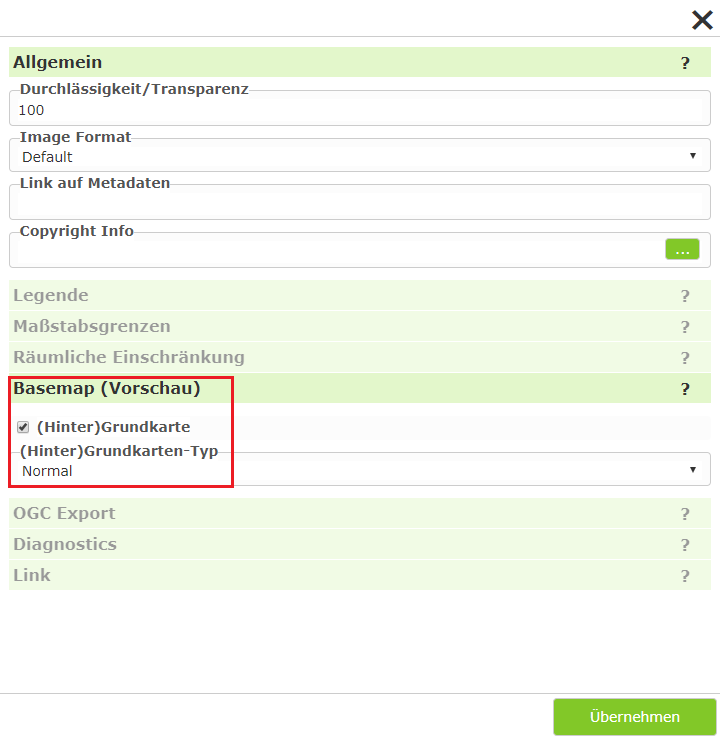Show help for the Link section
This screenshot has height=743, width=720.
click(685, 575)
